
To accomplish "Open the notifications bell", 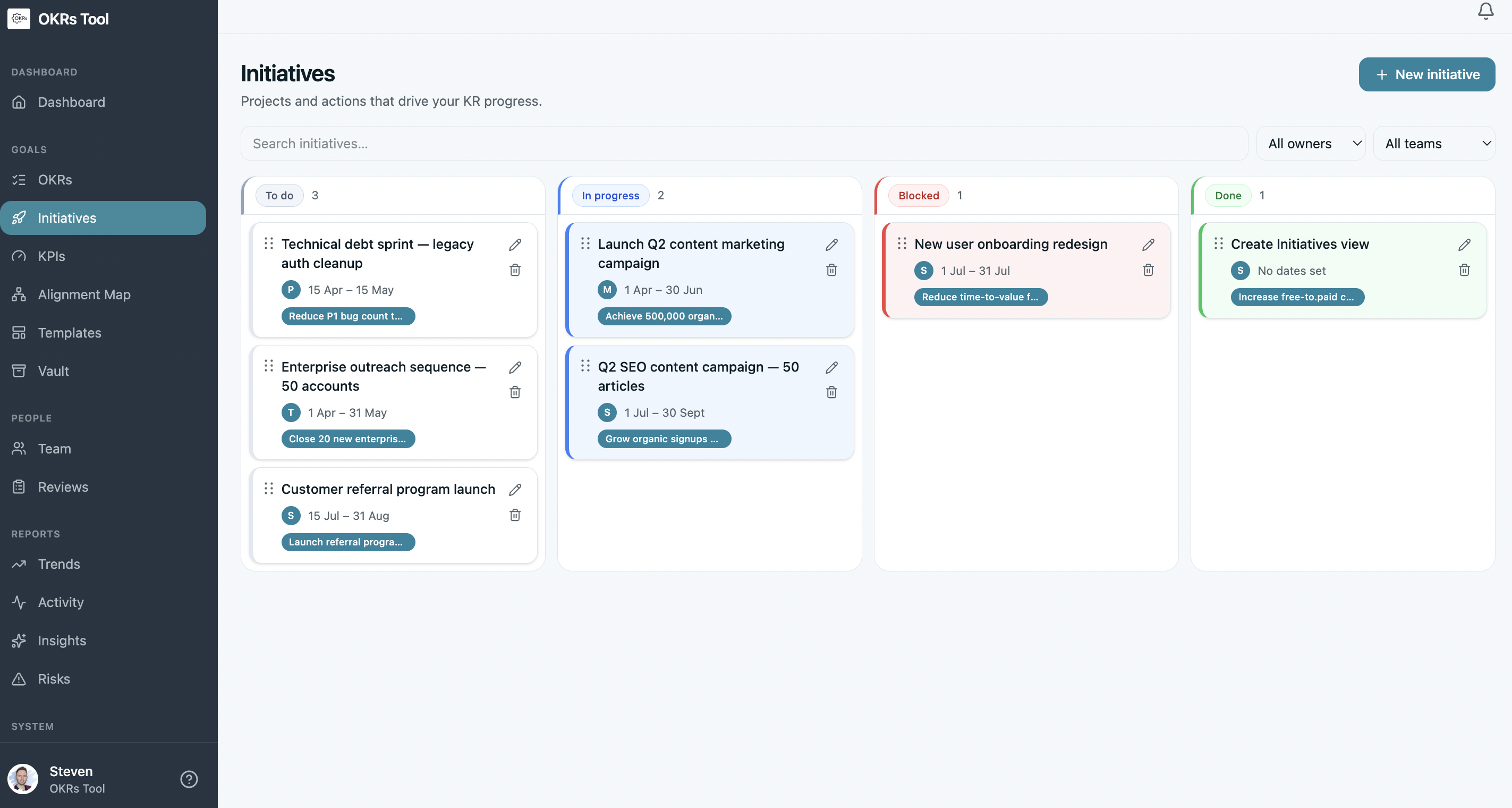I will click(x=1485, y=11).
